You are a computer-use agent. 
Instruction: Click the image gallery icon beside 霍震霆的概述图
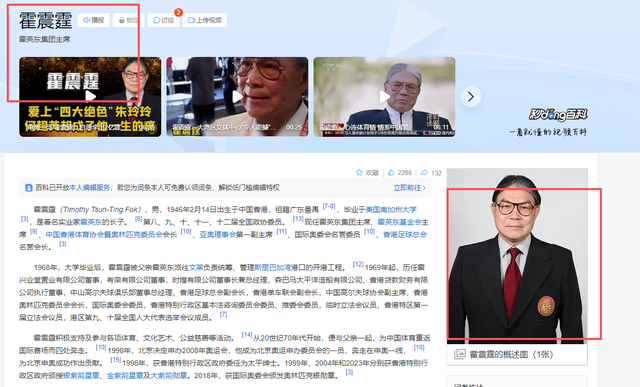460,354
